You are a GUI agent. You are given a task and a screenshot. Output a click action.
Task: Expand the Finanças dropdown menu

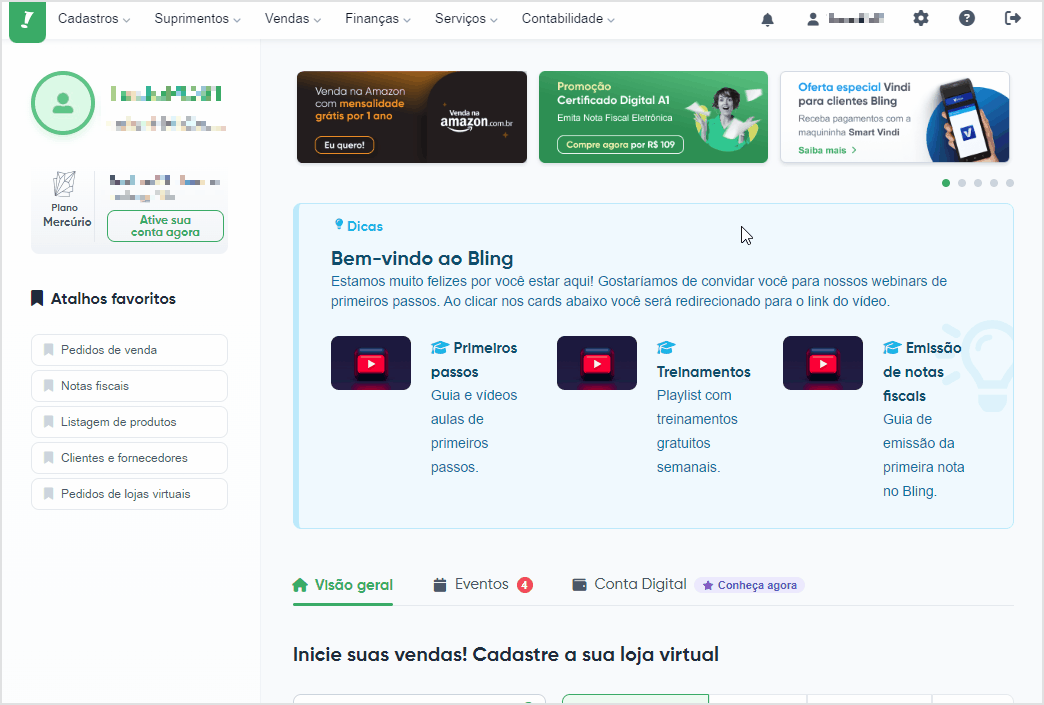point(378,19)
